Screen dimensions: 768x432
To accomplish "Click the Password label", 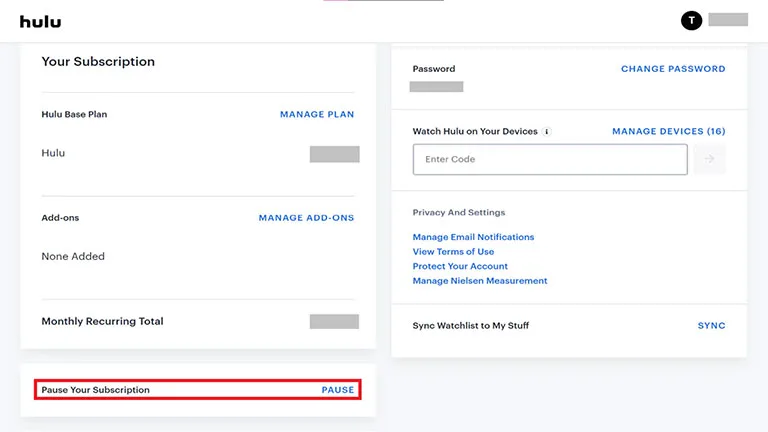I will pos(433,69).
